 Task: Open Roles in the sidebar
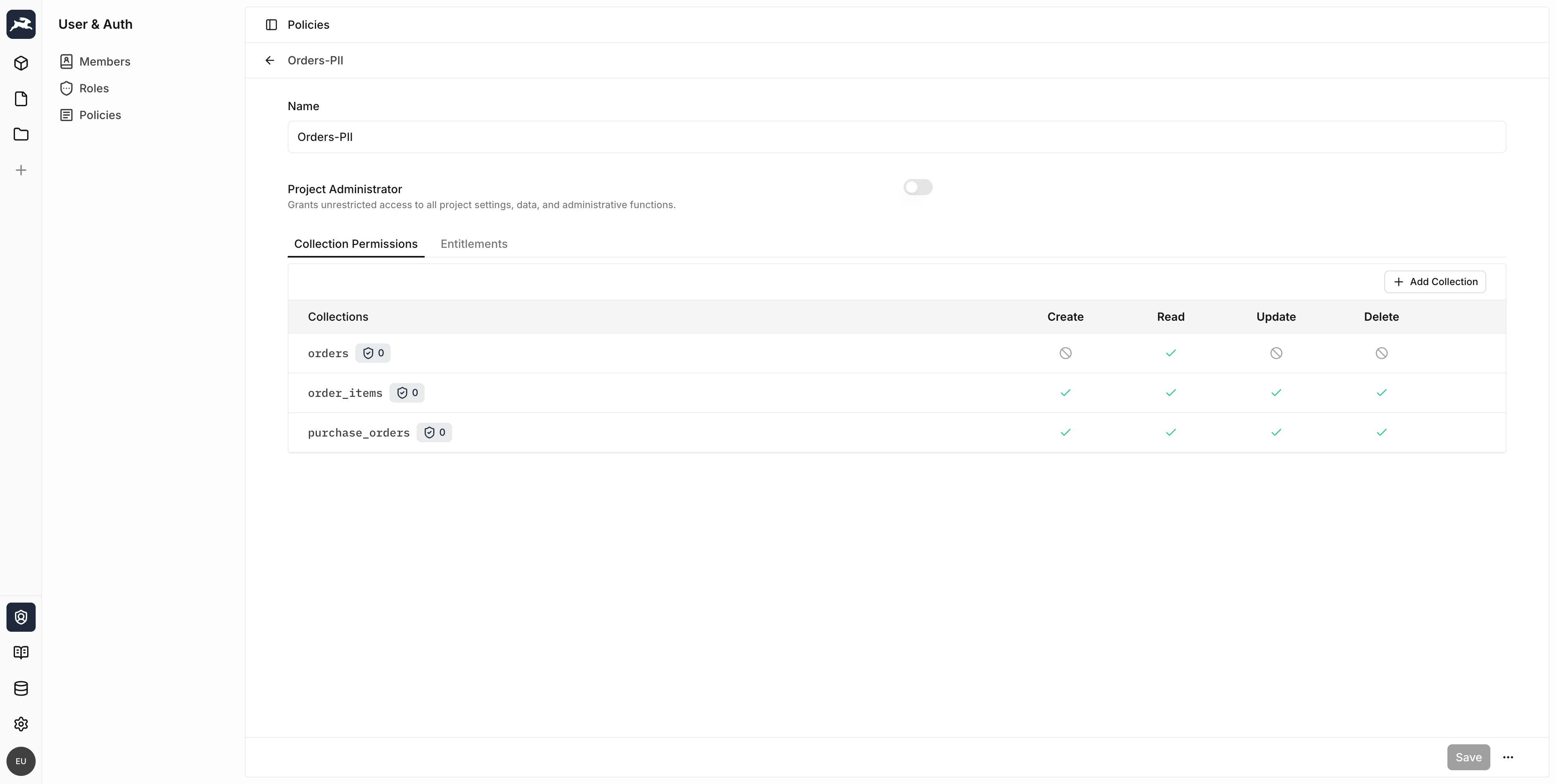pyautogui.click(x=94, y=88)
